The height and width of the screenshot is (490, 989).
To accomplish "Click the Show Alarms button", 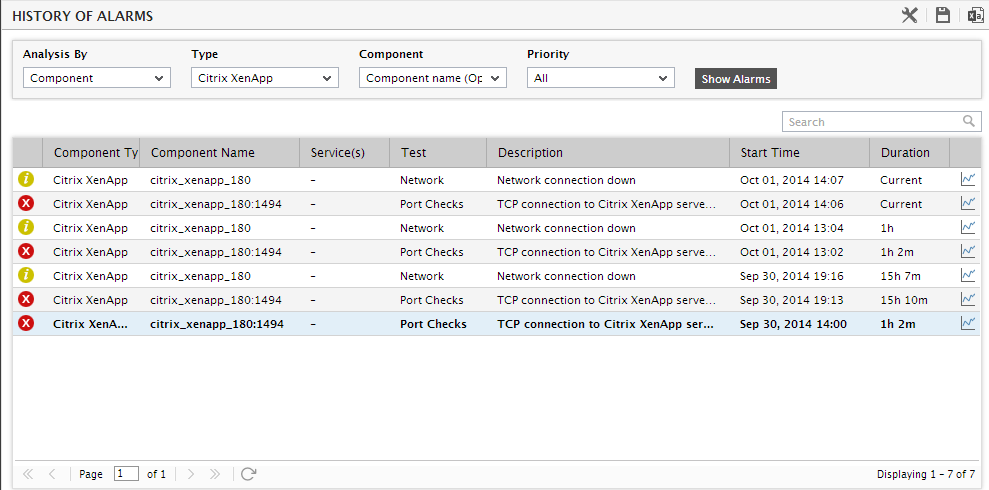I will 736,79.
